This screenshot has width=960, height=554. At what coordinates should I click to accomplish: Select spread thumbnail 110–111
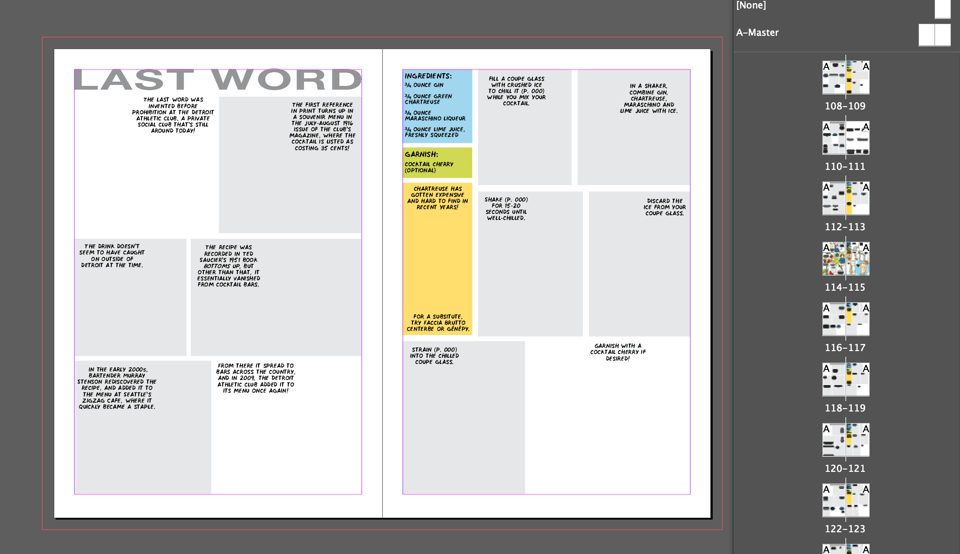click(846, 138)
